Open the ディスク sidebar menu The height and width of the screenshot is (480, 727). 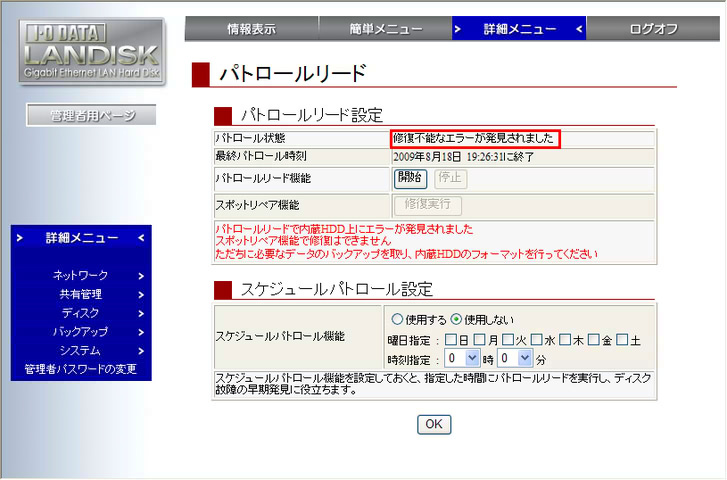(x=82, y=313)
